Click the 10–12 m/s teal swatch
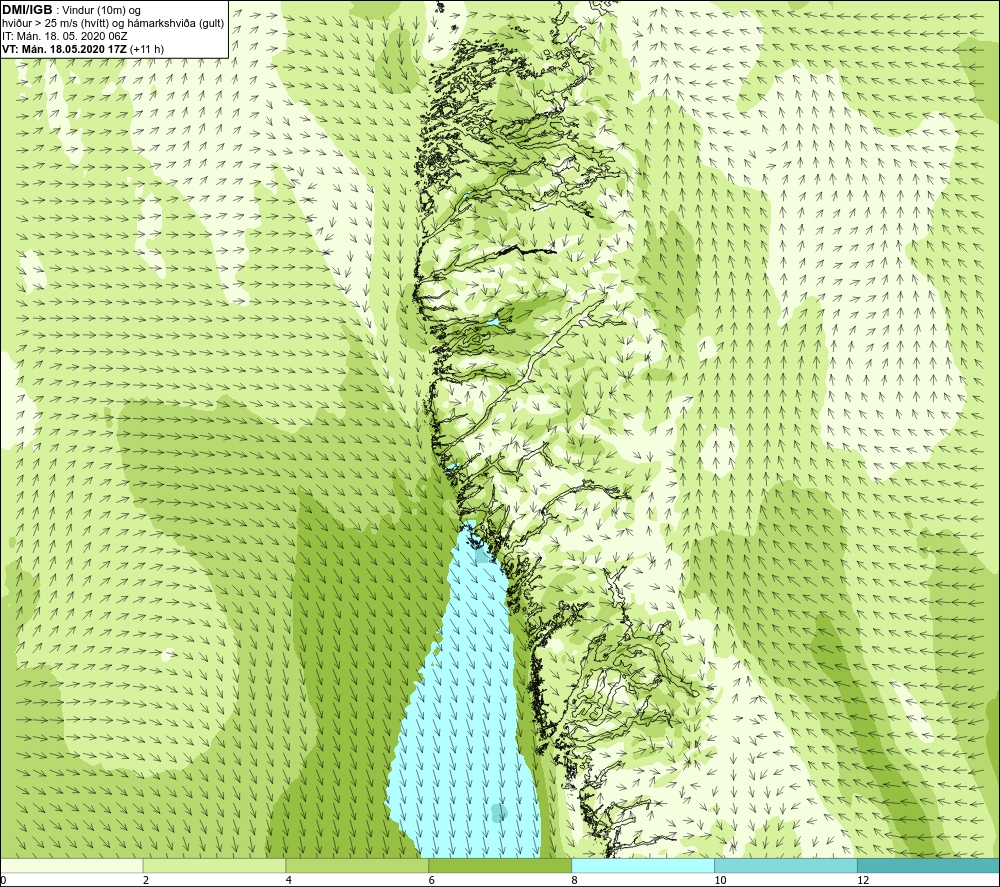1000x887 pixels. tap(786, 865)
